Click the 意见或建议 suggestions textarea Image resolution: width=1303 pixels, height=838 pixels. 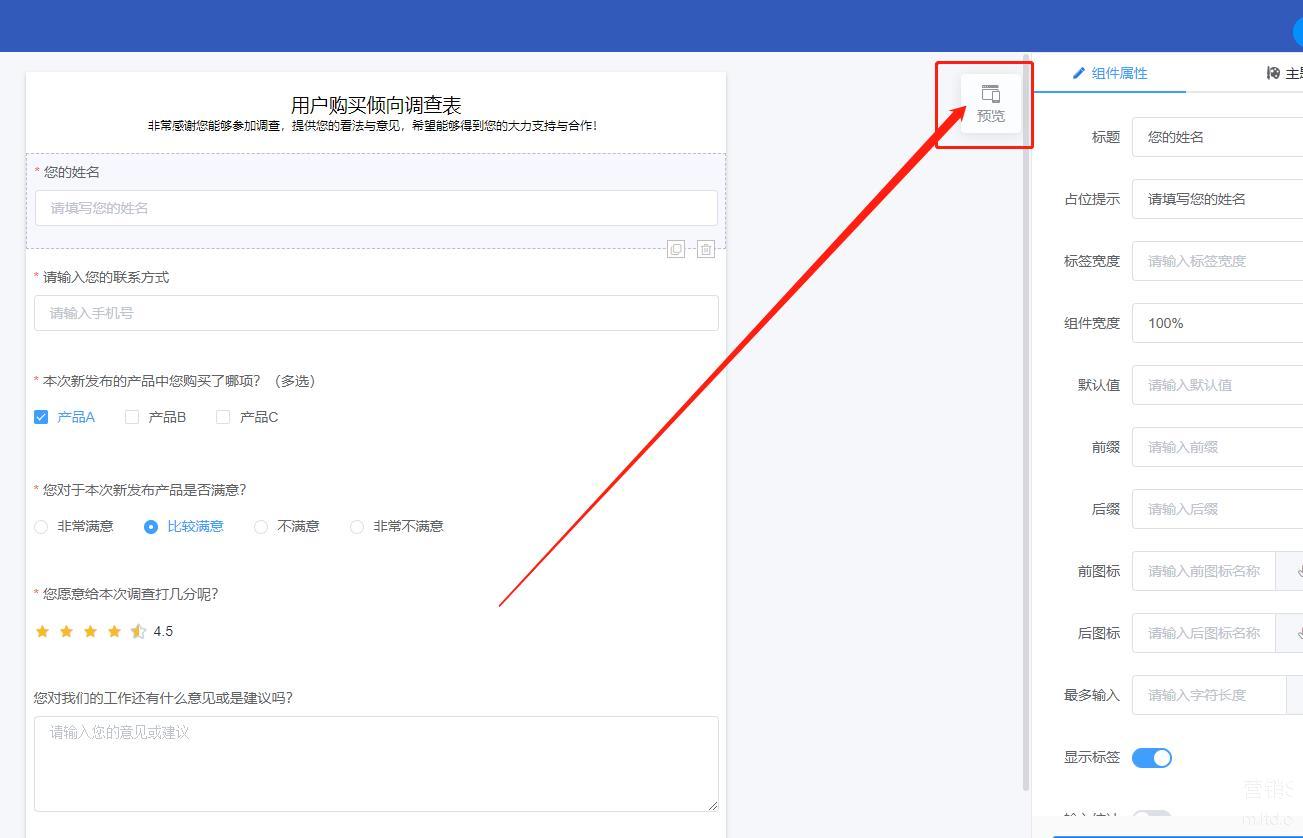pos(376,763)
